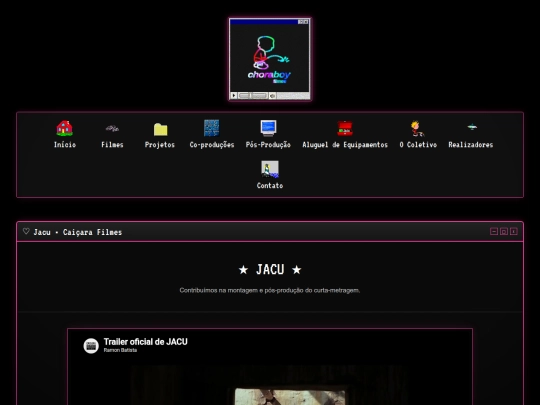Go to the Filmes menu label
The height and width of the screenshot is (405, 540).
point(112,145)
